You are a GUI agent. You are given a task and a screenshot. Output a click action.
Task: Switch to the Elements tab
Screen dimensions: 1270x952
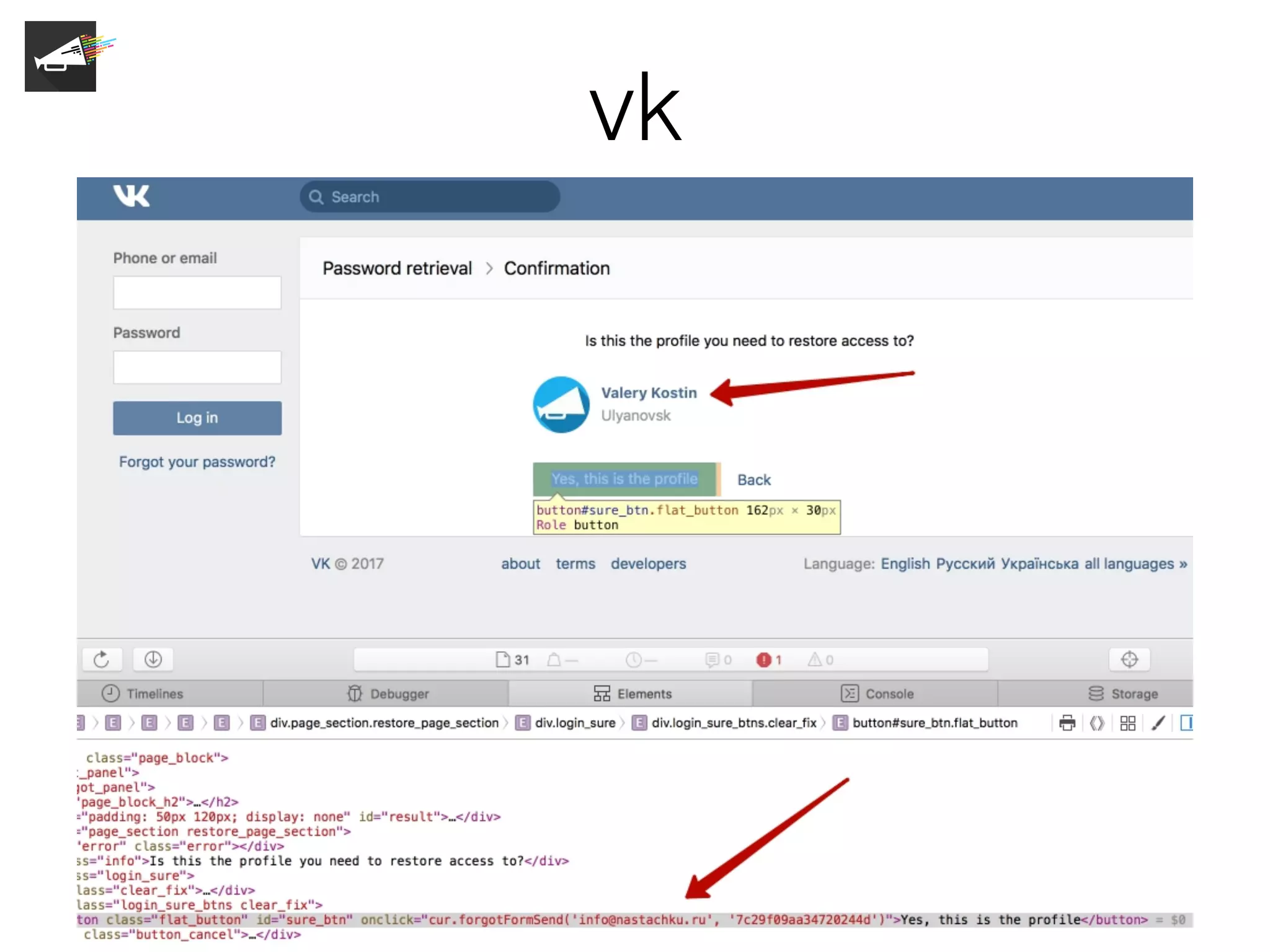click(x=631, y=694)
